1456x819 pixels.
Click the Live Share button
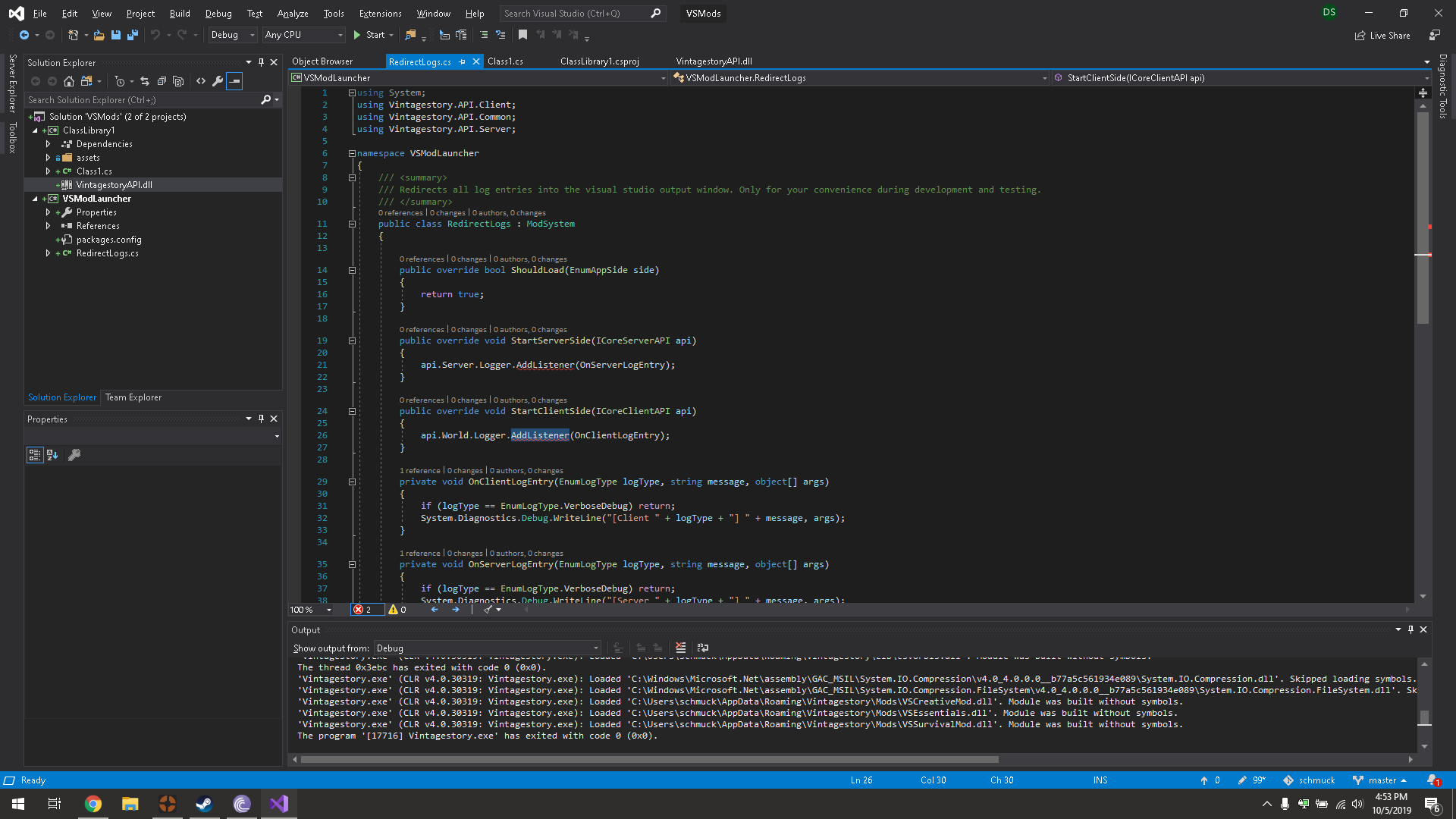click(1382, 36)
